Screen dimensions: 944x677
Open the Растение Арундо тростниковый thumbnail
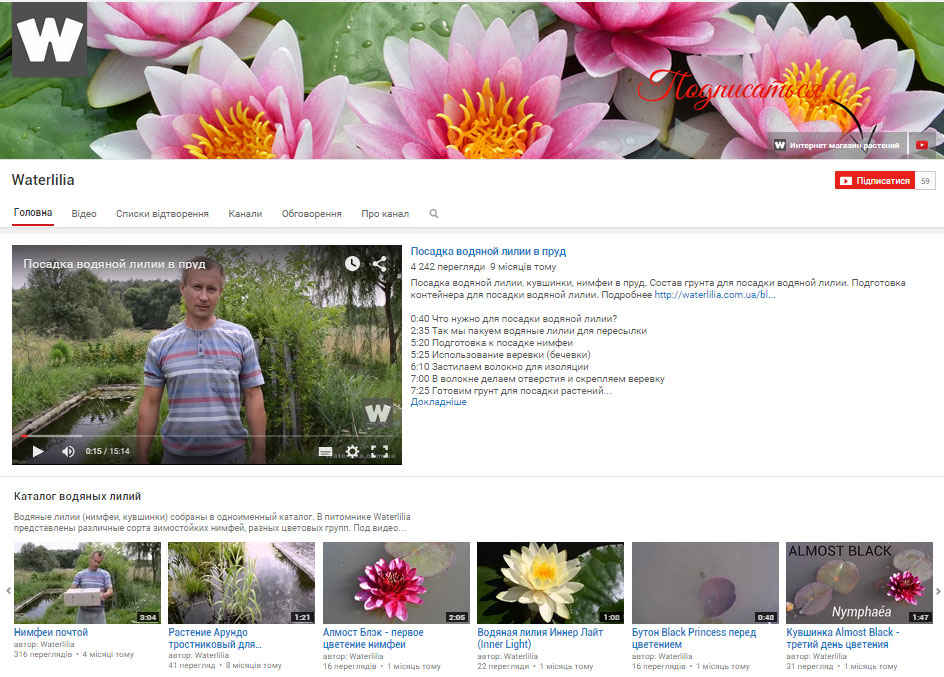coord(241,583)
